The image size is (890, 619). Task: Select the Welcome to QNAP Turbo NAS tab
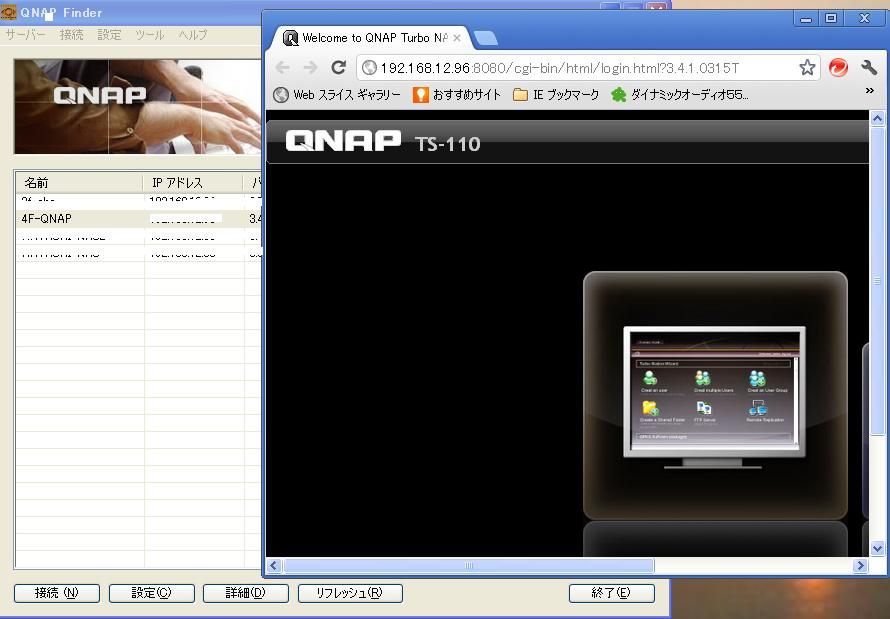click(372, 38)
